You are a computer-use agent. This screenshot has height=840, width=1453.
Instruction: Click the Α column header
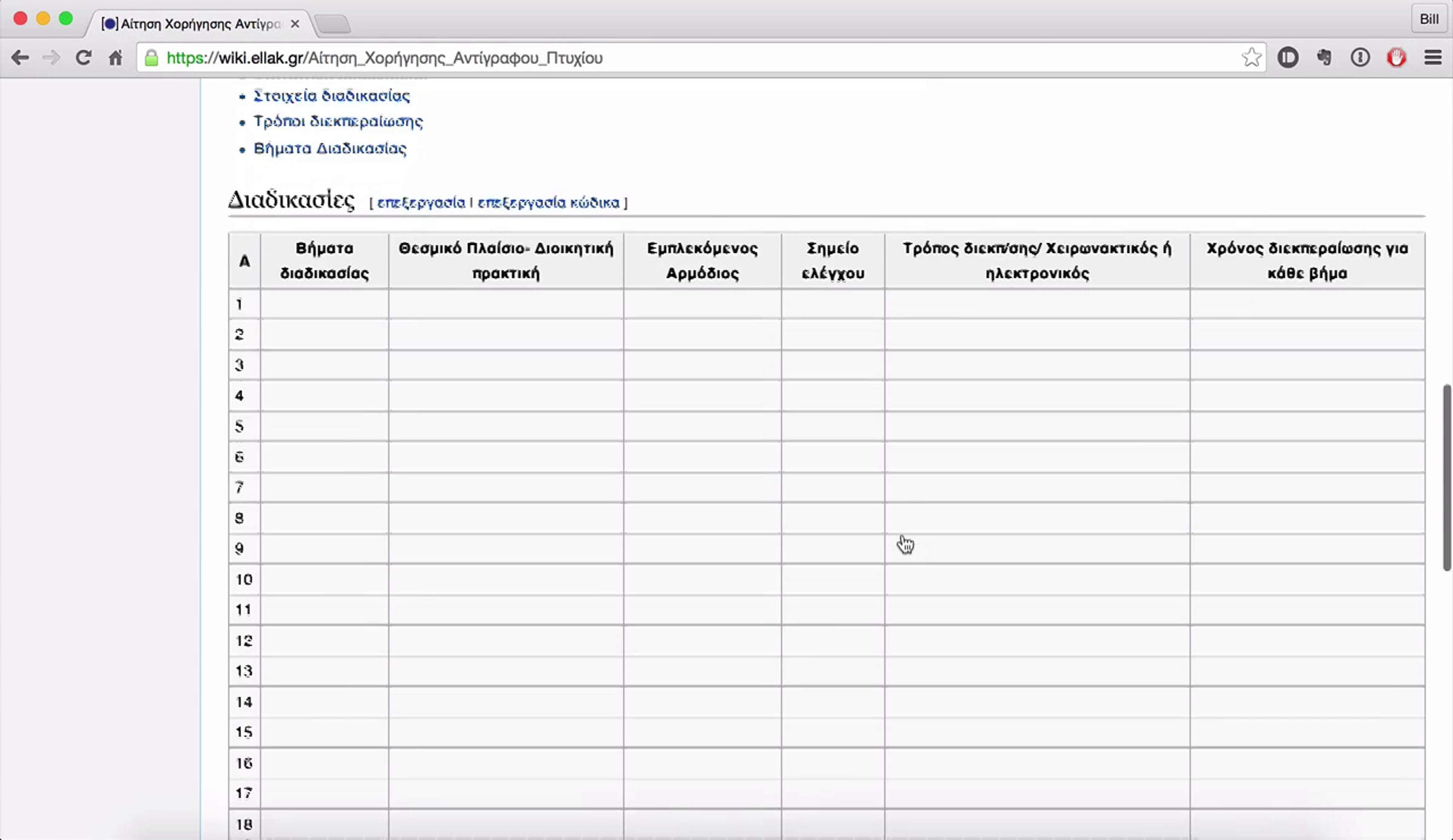pos(245,261)
